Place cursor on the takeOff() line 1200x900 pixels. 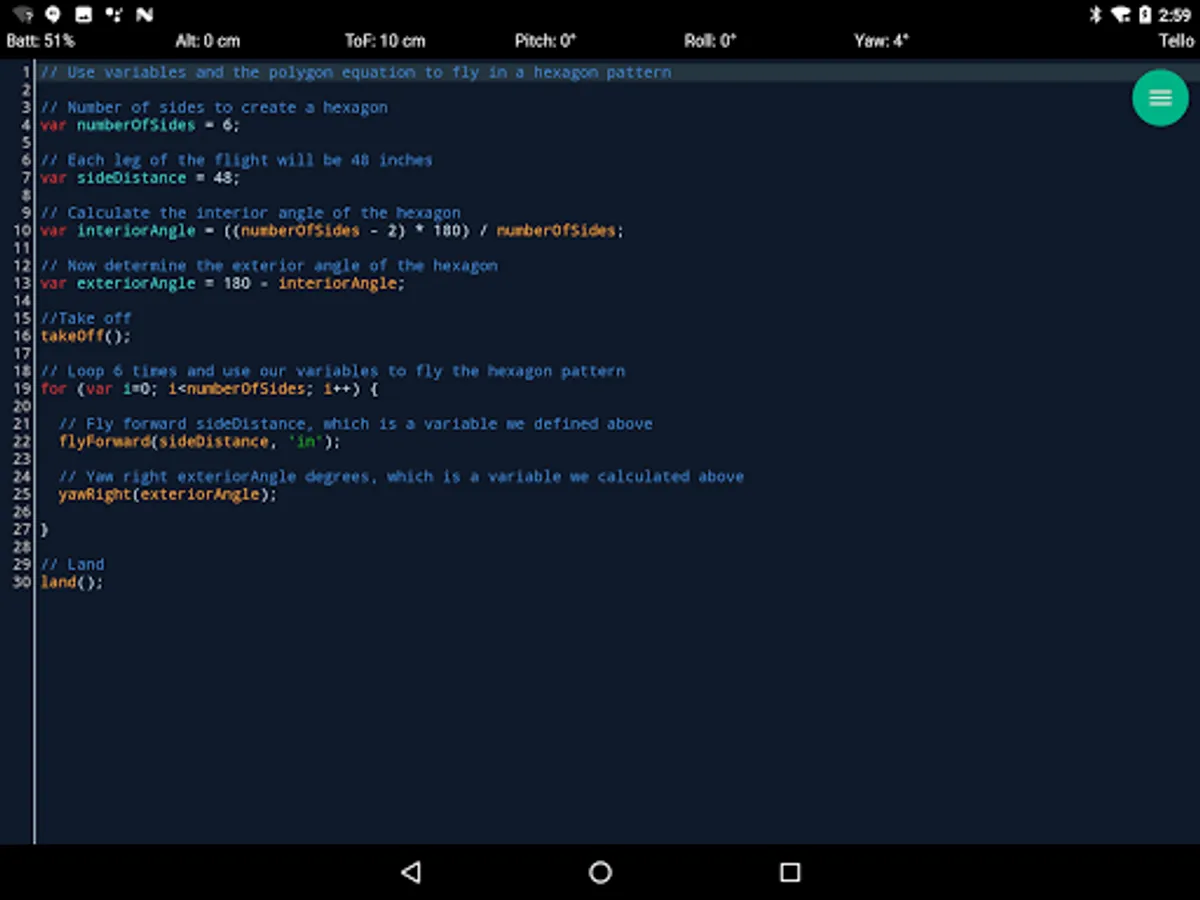[x=86, y=336]
